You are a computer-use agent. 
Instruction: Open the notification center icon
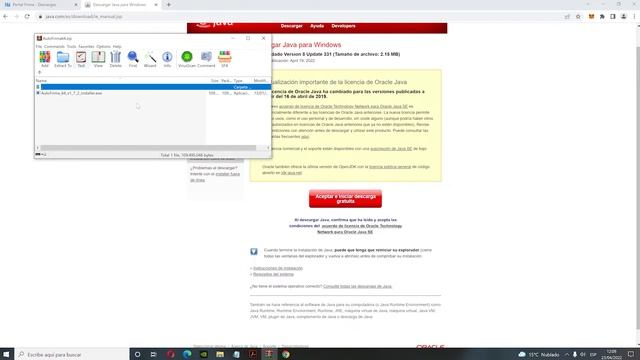pos(631,354)
